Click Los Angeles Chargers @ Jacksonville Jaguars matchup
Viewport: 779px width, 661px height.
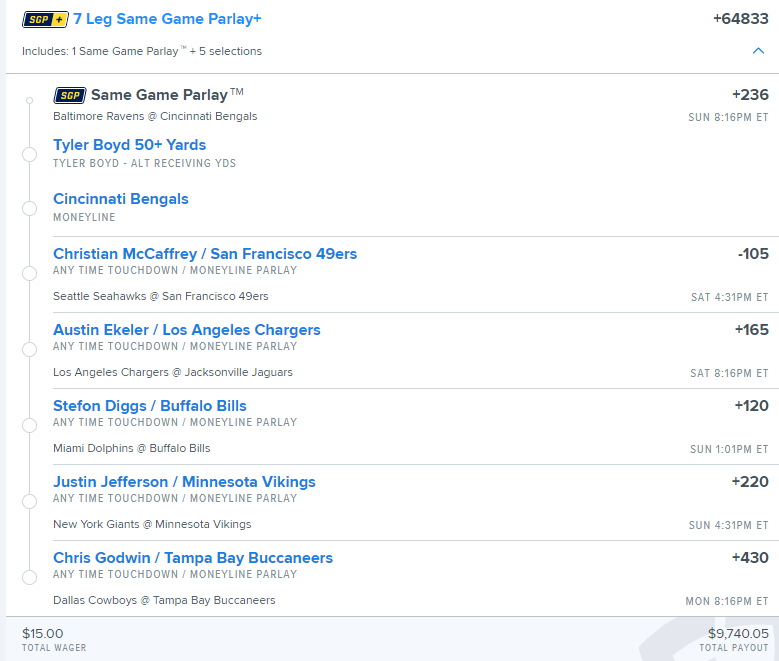173,372
